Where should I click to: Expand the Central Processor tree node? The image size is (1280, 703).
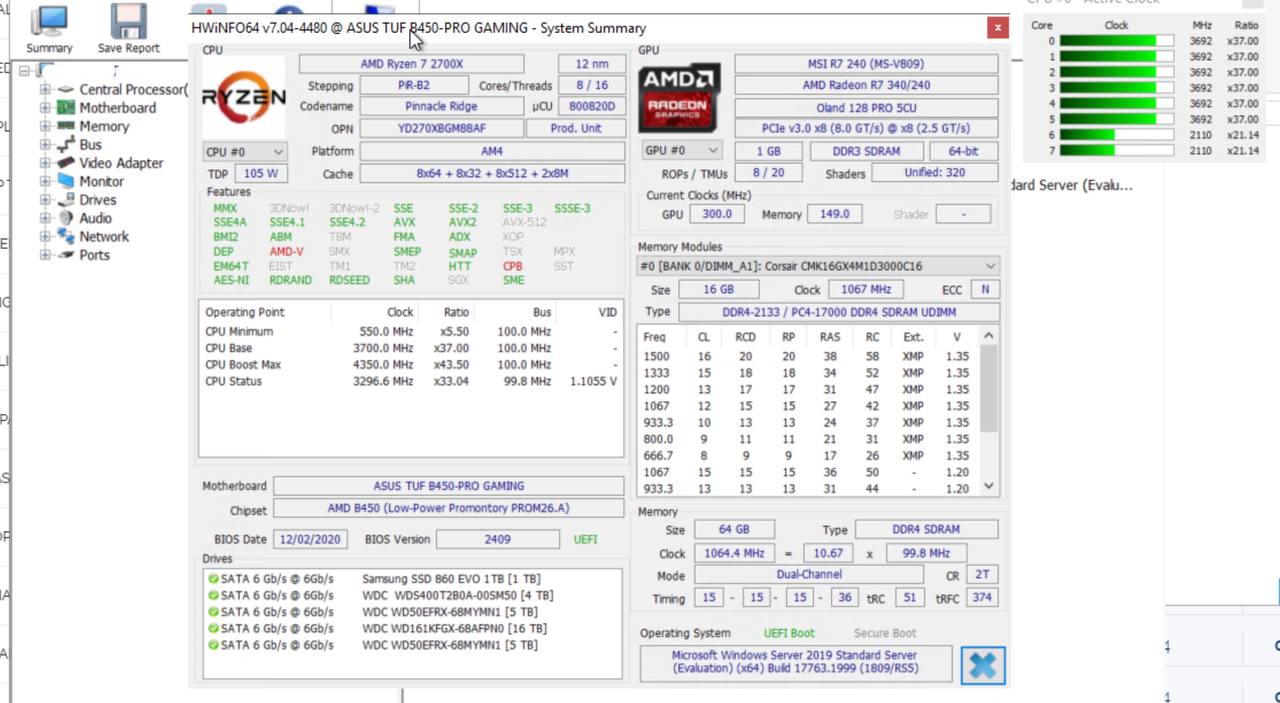pos(45,89)
